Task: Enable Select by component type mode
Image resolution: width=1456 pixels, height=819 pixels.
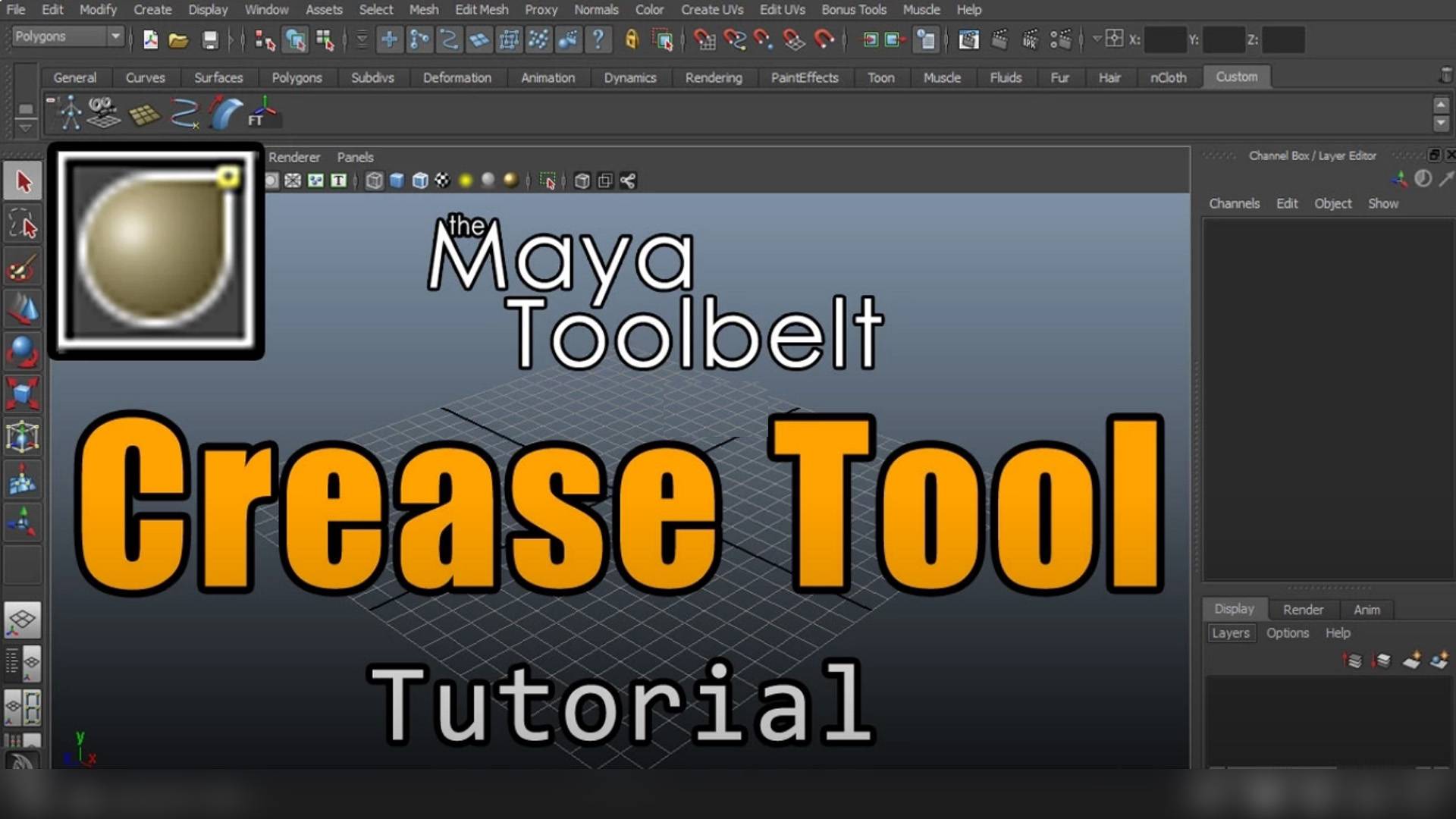Action: click(325, 39)
